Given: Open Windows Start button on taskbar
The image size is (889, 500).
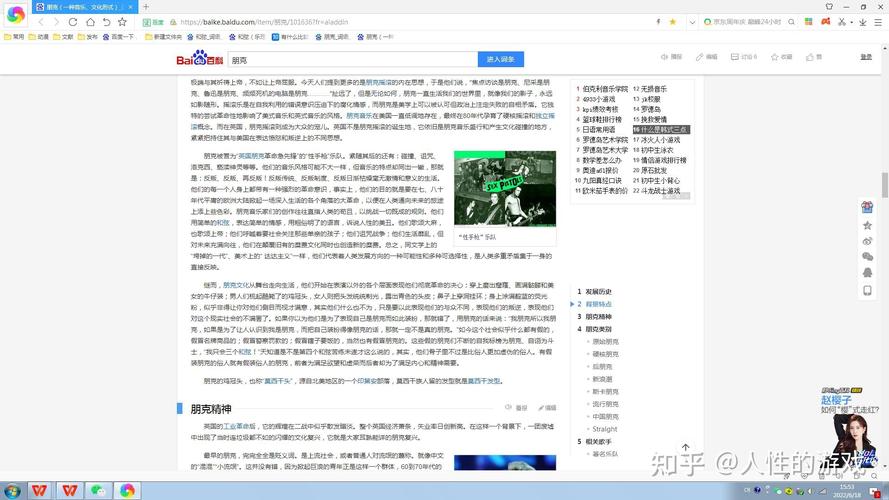Looking at the screenshot, I should point(12,490).
